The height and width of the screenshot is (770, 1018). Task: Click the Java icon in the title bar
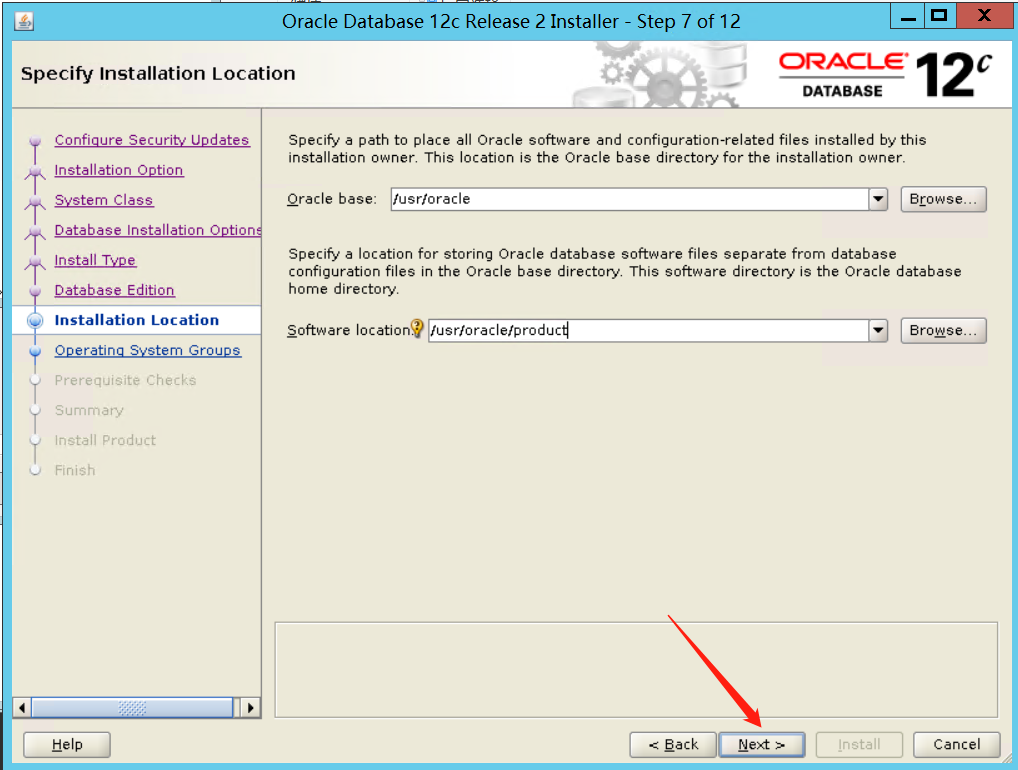[x=24, y=21]
